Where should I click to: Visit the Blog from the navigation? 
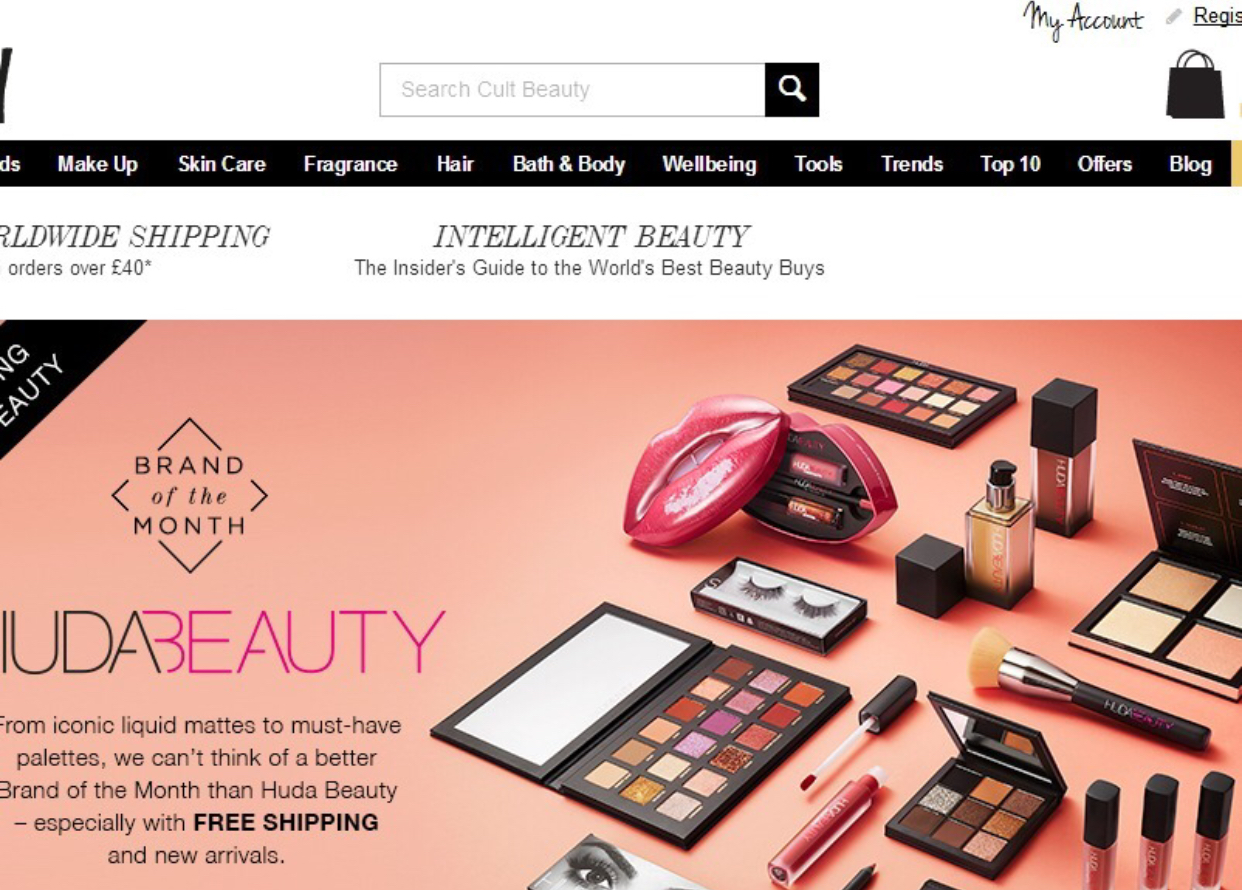pos(1190,164)
